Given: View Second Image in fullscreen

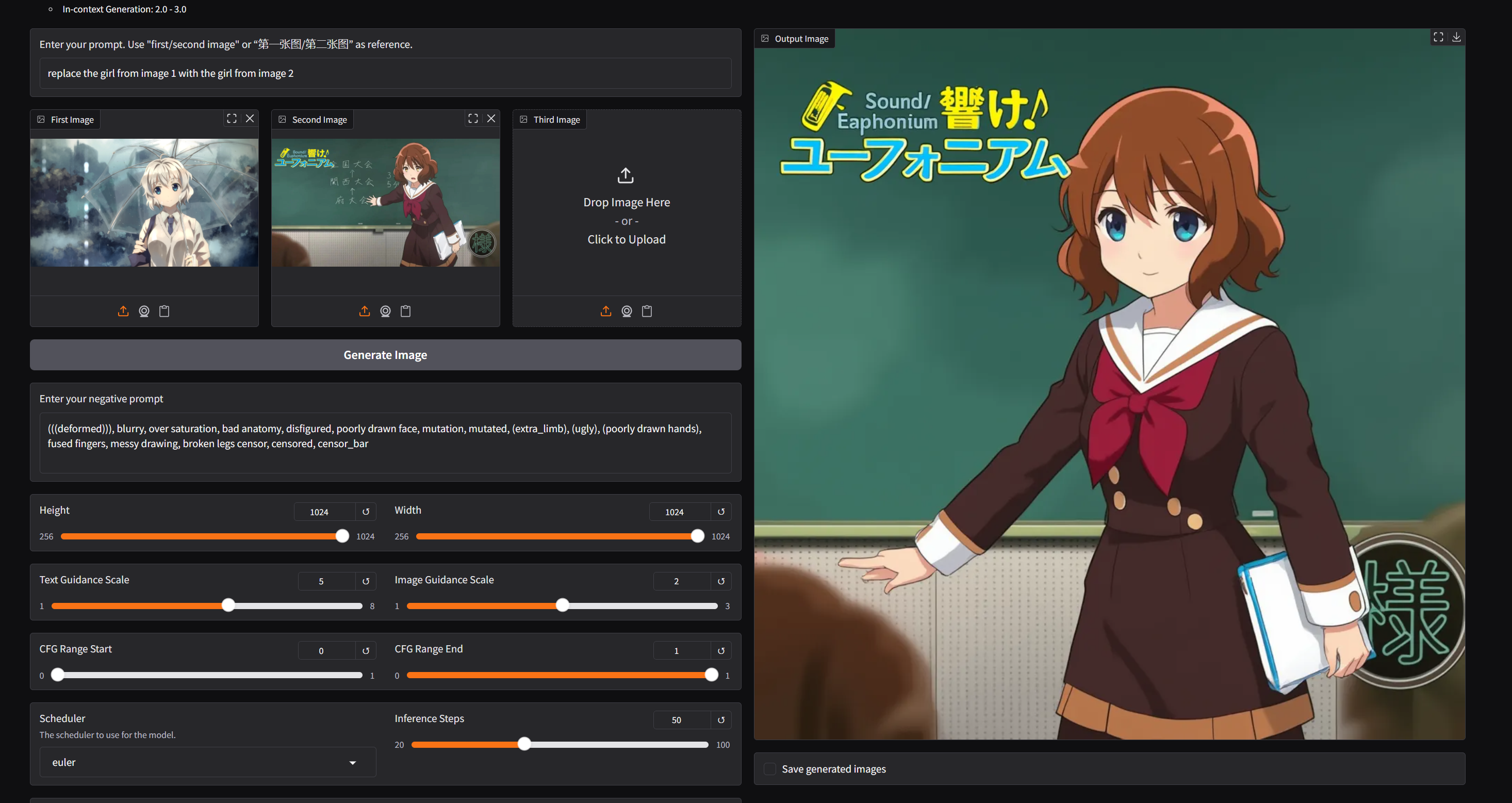Looking at the screenshot, I should [x=473, y=119].
